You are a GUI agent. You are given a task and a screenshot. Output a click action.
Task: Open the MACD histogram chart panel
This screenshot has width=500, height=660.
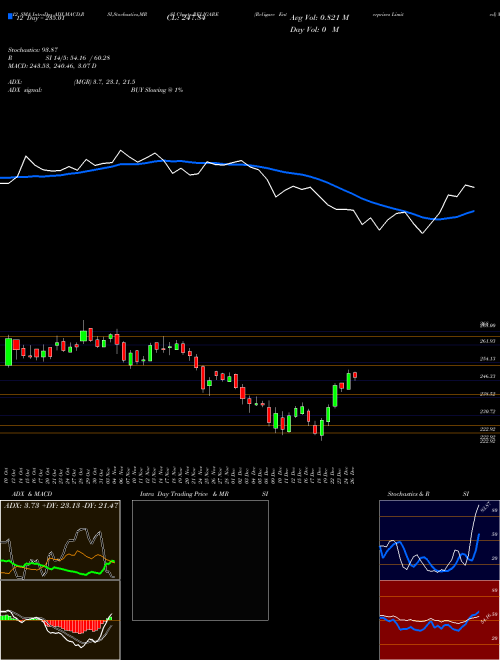(60, 620)
